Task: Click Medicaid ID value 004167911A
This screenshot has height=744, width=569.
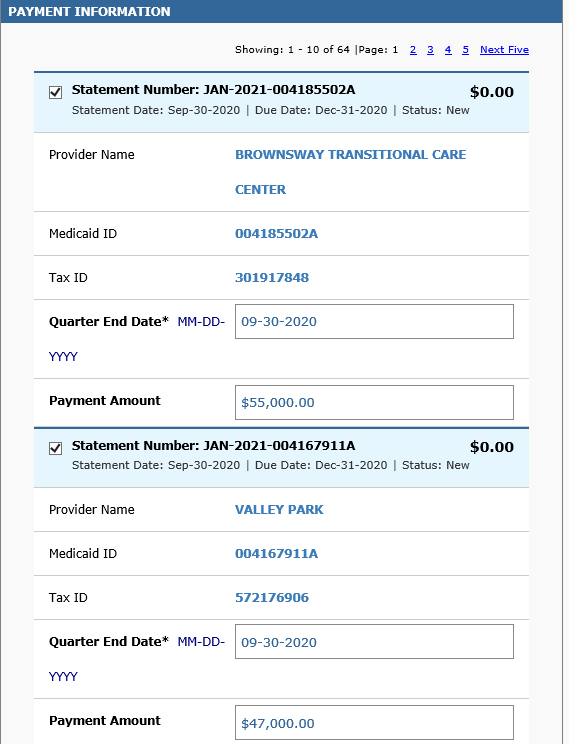Action: point(276,553)
